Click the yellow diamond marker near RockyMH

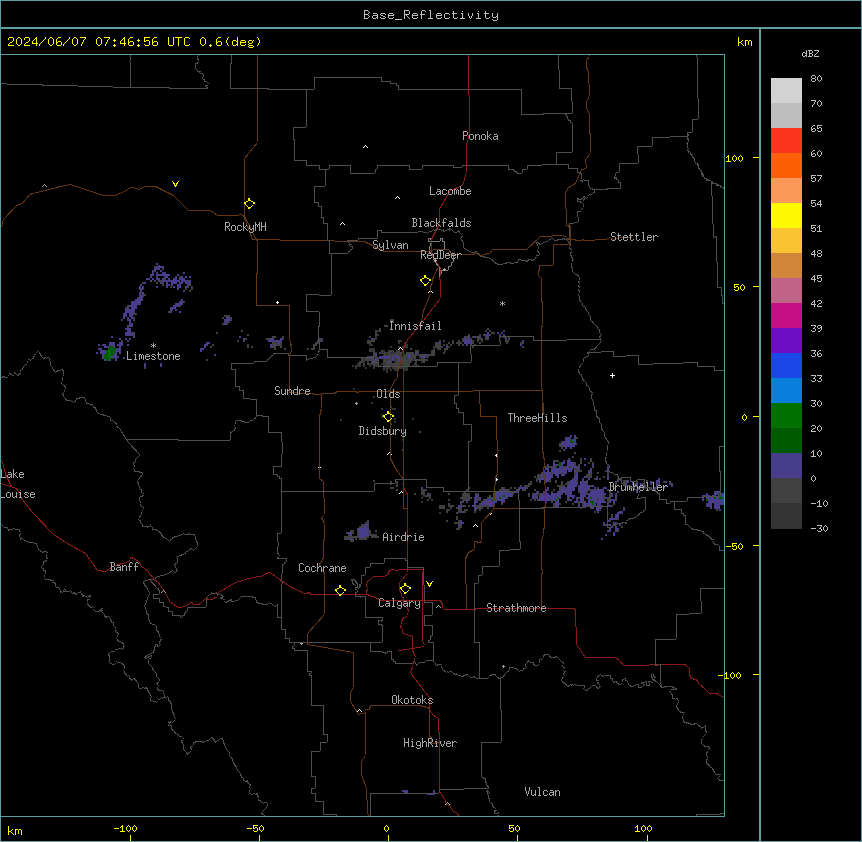point(250,204)
